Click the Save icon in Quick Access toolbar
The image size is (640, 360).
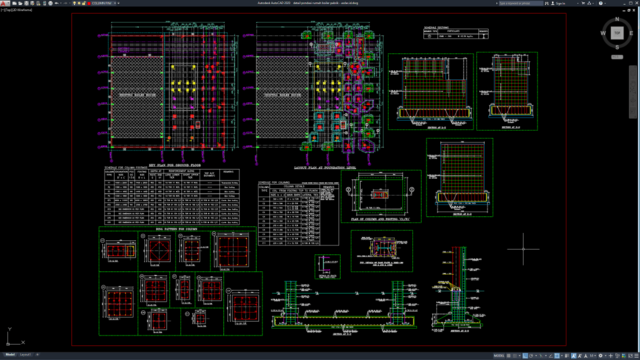click(x=27, y=3)
